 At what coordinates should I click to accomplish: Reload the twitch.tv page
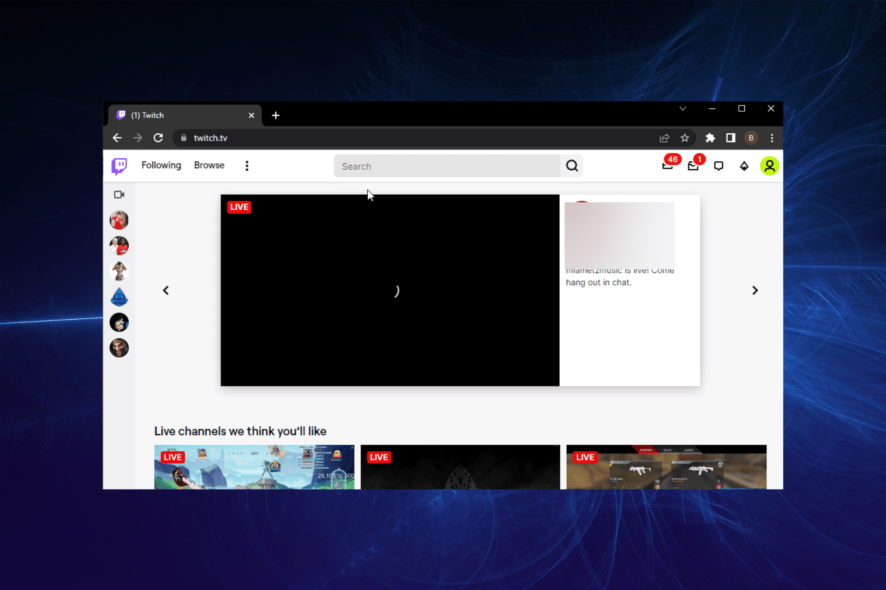pyautogui.click(x=159, y=137)
